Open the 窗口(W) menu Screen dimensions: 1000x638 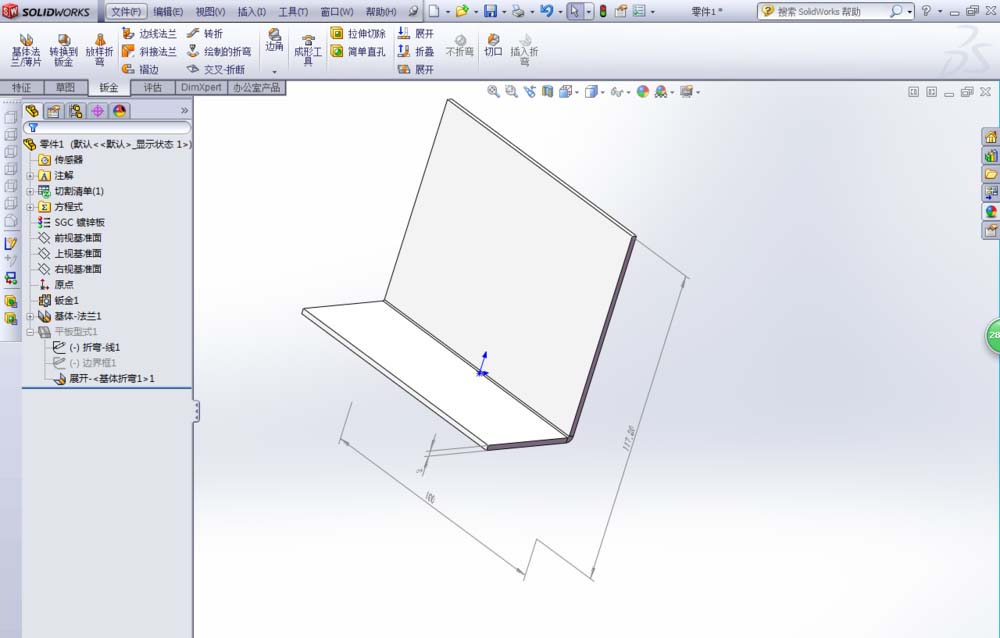point(337,11)
